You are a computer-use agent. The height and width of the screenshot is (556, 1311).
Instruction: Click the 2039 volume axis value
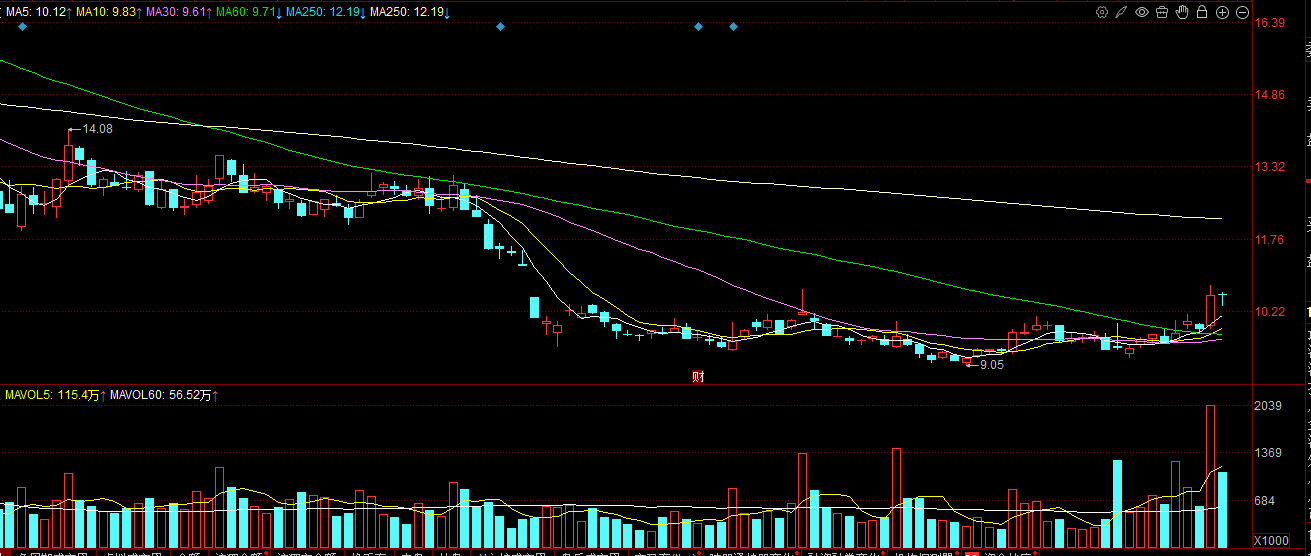pos(1268,405)
